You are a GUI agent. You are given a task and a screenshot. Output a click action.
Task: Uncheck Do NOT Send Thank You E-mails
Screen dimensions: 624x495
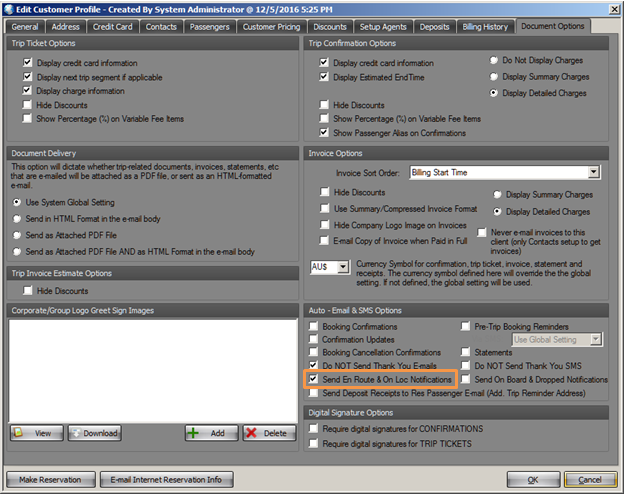click(314, 365)
